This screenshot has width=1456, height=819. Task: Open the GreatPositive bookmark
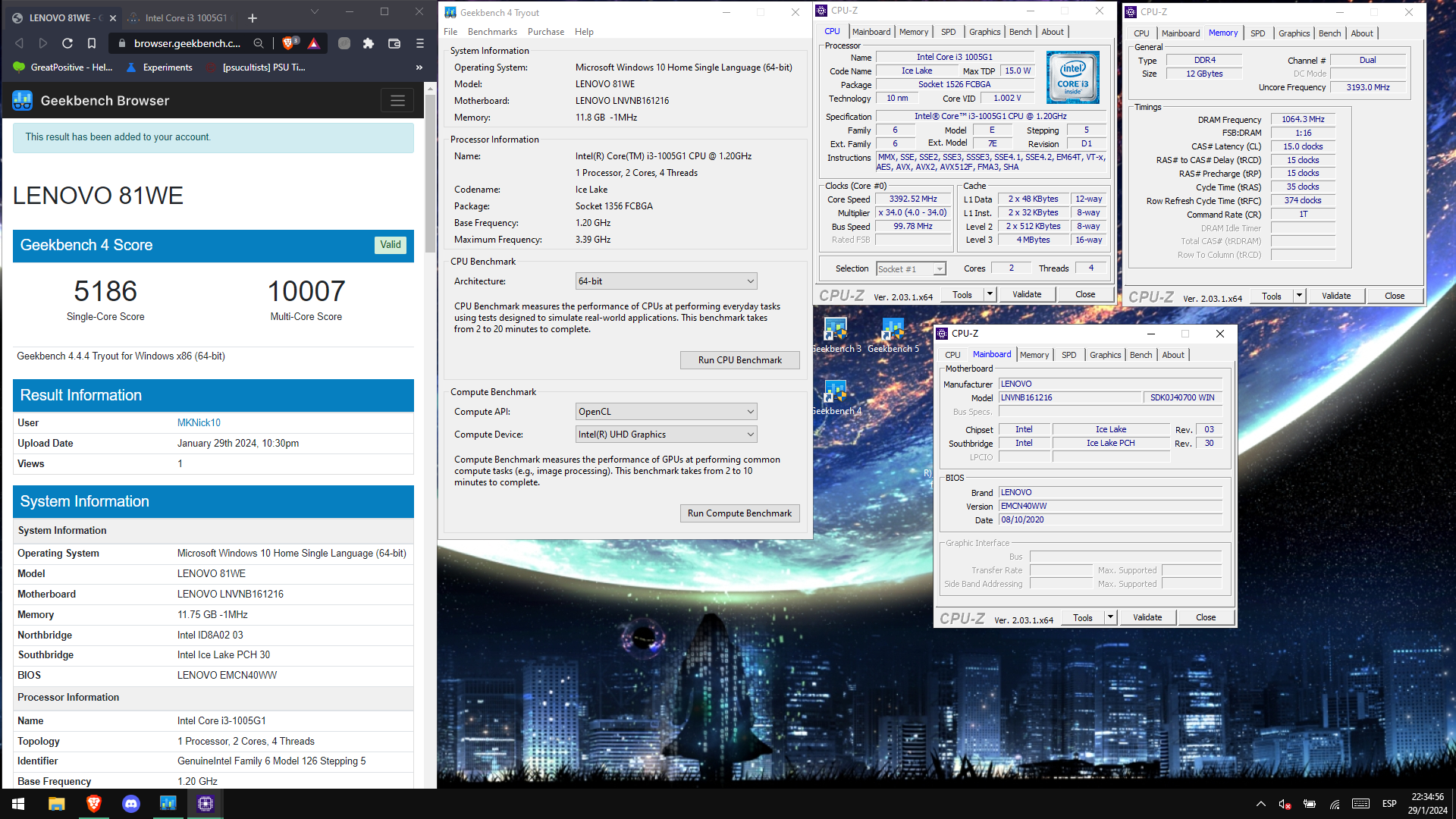click(64, 67)
